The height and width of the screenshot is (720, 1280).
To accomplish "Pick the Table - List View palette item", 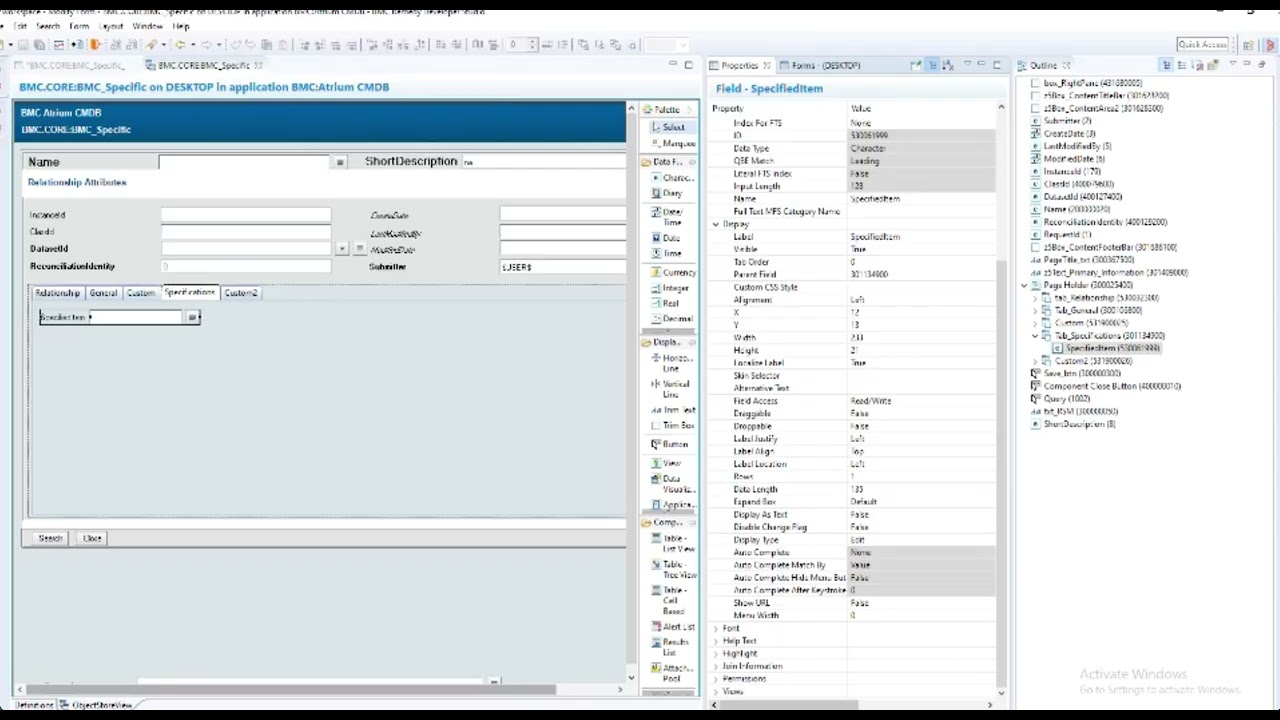I will pos(672,544).
